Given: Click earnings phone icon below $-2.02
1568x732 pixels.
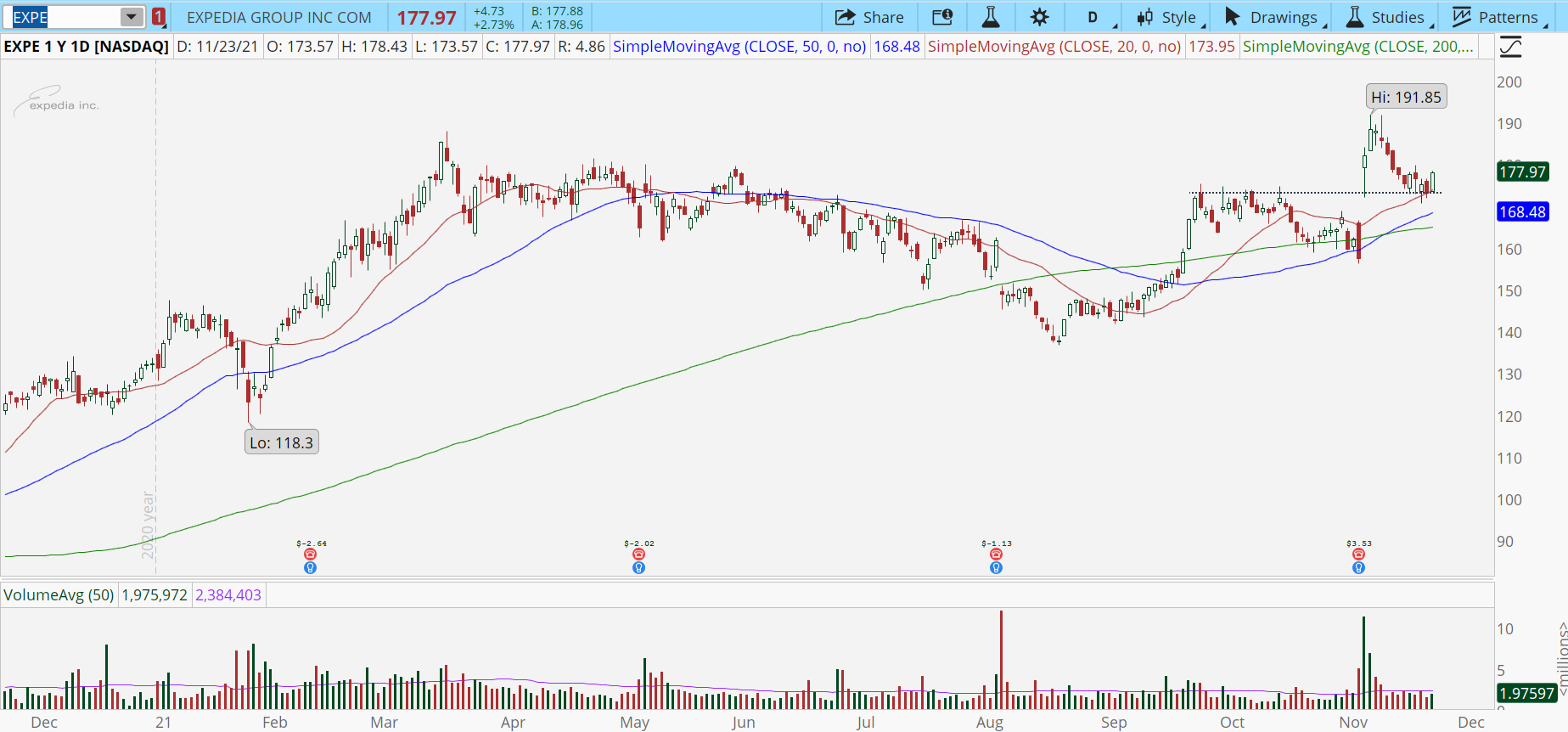Looking at the screenshot, I should pyautogui.click(x=639, y=555).
